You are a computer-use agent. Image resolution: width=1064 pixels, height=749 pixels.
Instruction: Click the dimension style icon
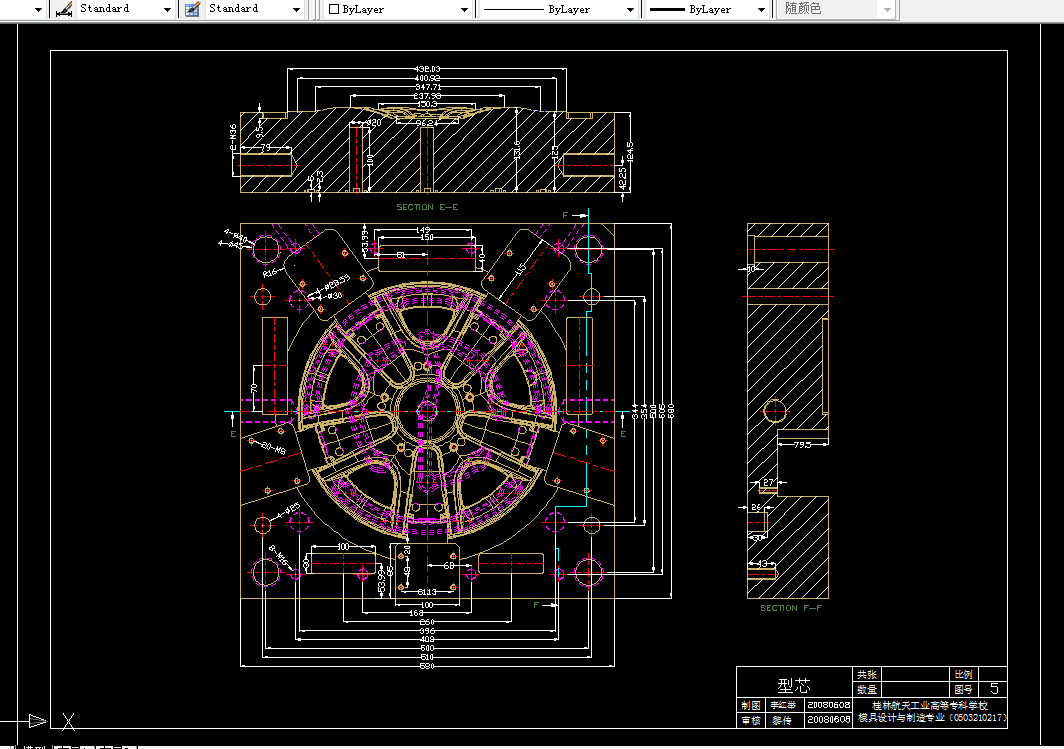point(64,9)
